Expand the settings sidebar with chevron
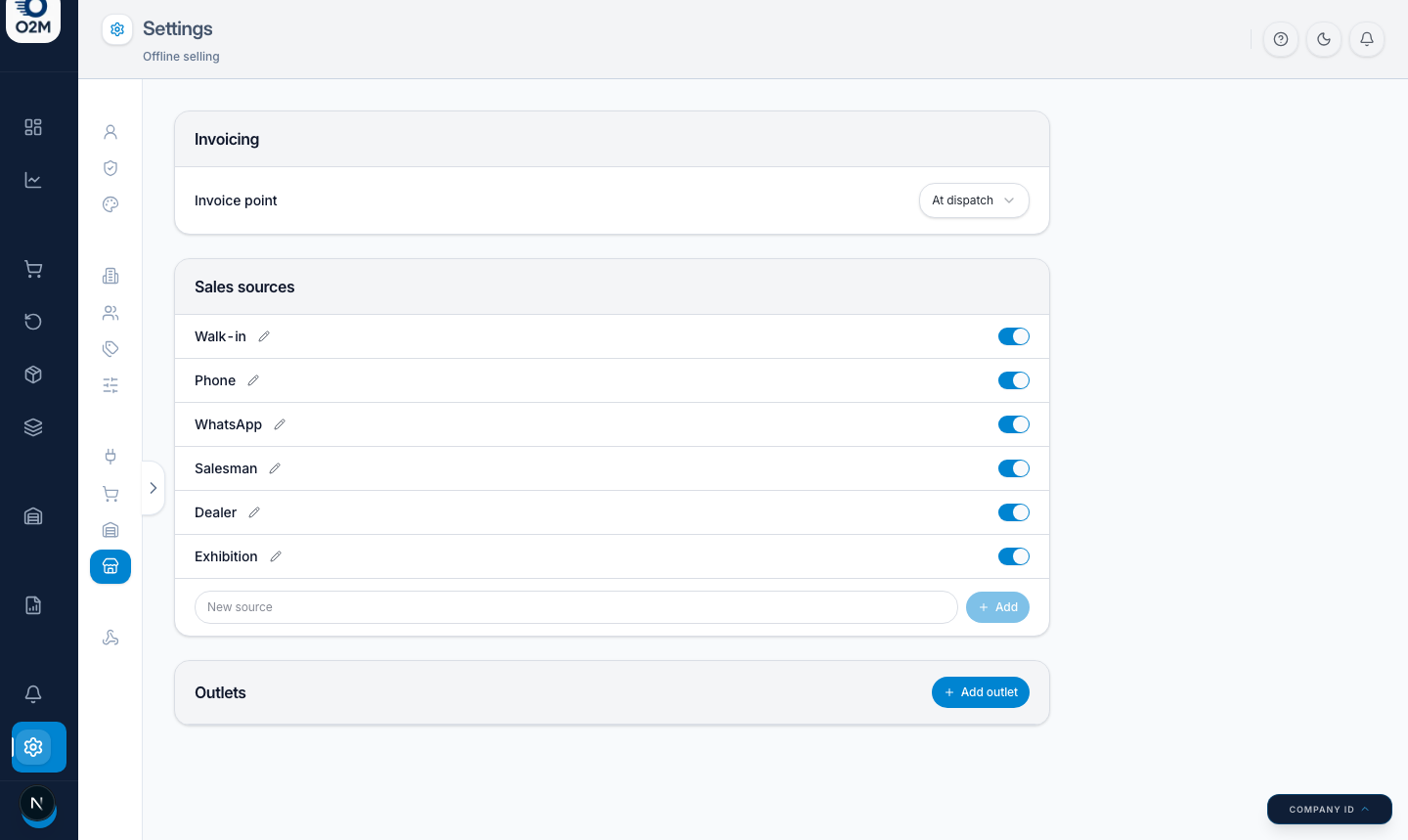The image size is (1408, 840). [154, 488]
